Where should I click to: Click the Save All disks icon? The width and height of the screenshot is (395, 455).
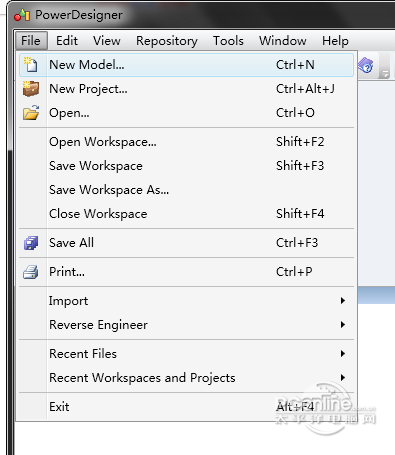(x=31, y=243)
